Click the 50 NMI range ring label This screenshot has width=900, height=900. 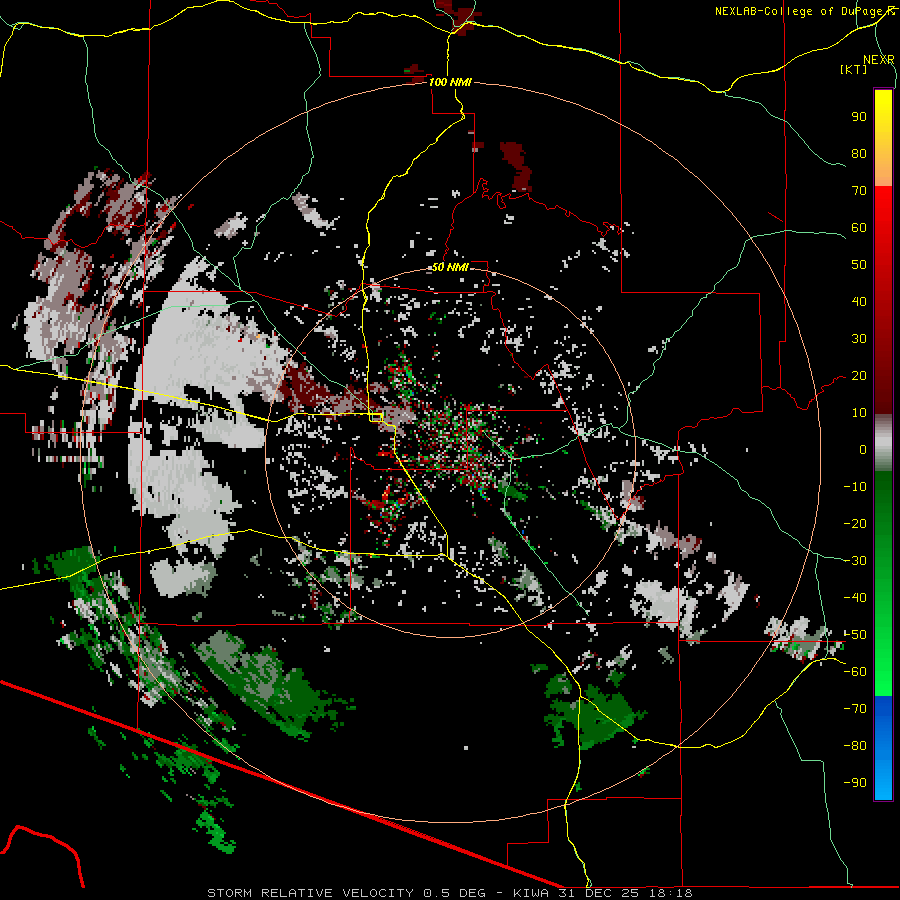point(450,267)
